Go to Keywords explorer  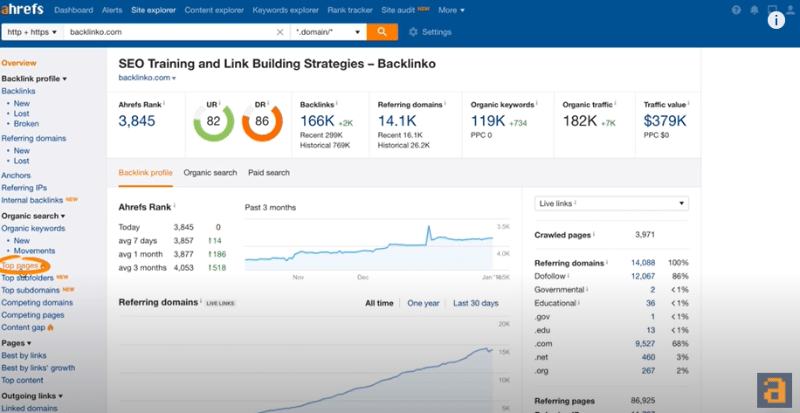coord(286,10)
